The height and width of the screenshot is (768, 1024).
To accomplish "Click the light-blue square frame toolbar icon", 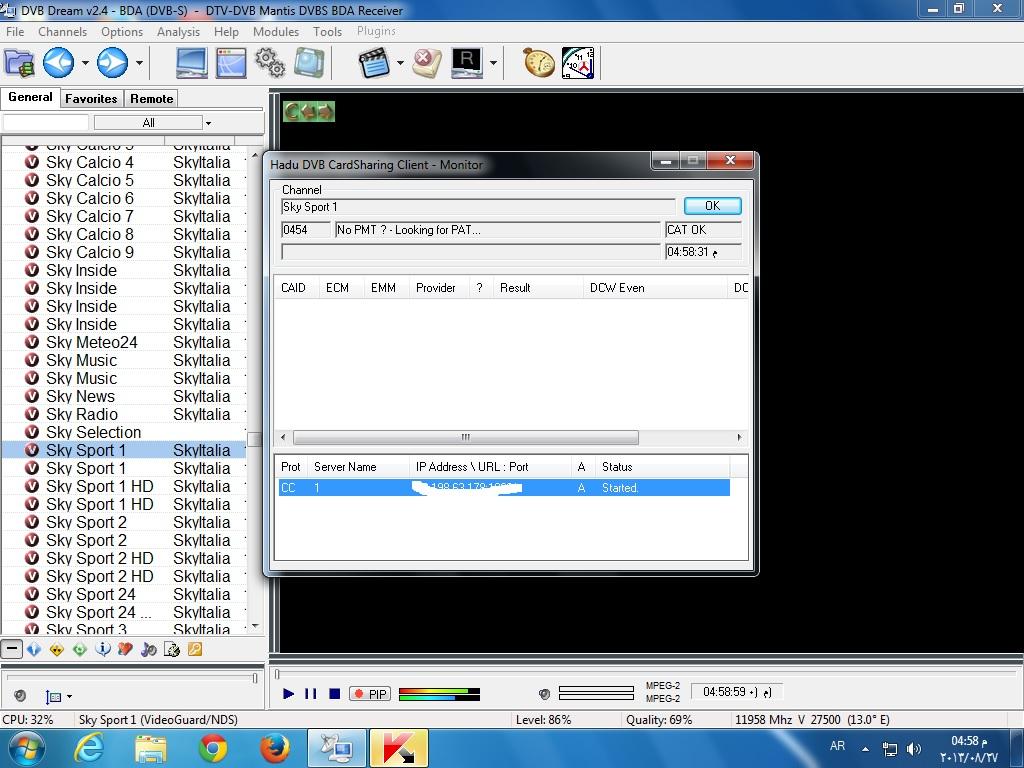I will [x=309, y=63].
